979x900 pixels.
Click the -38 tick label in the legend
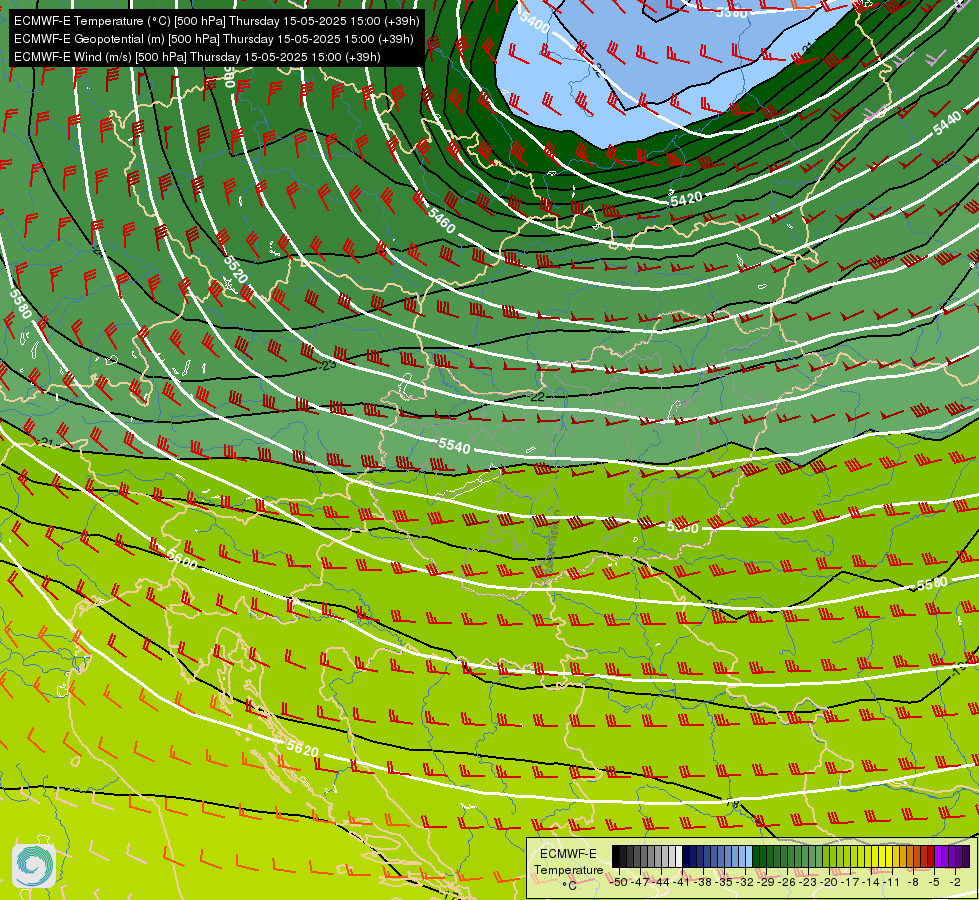pos(703,882)
